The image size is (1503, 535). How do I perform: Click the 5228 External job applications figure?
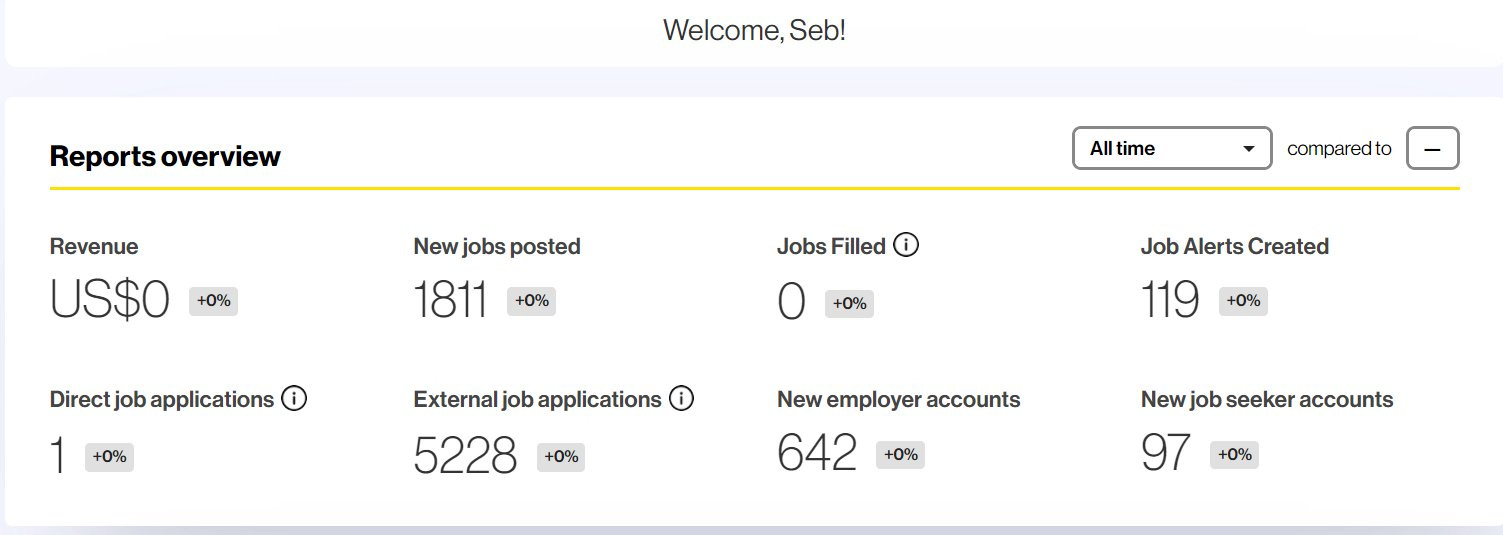[x=465, y=456]
